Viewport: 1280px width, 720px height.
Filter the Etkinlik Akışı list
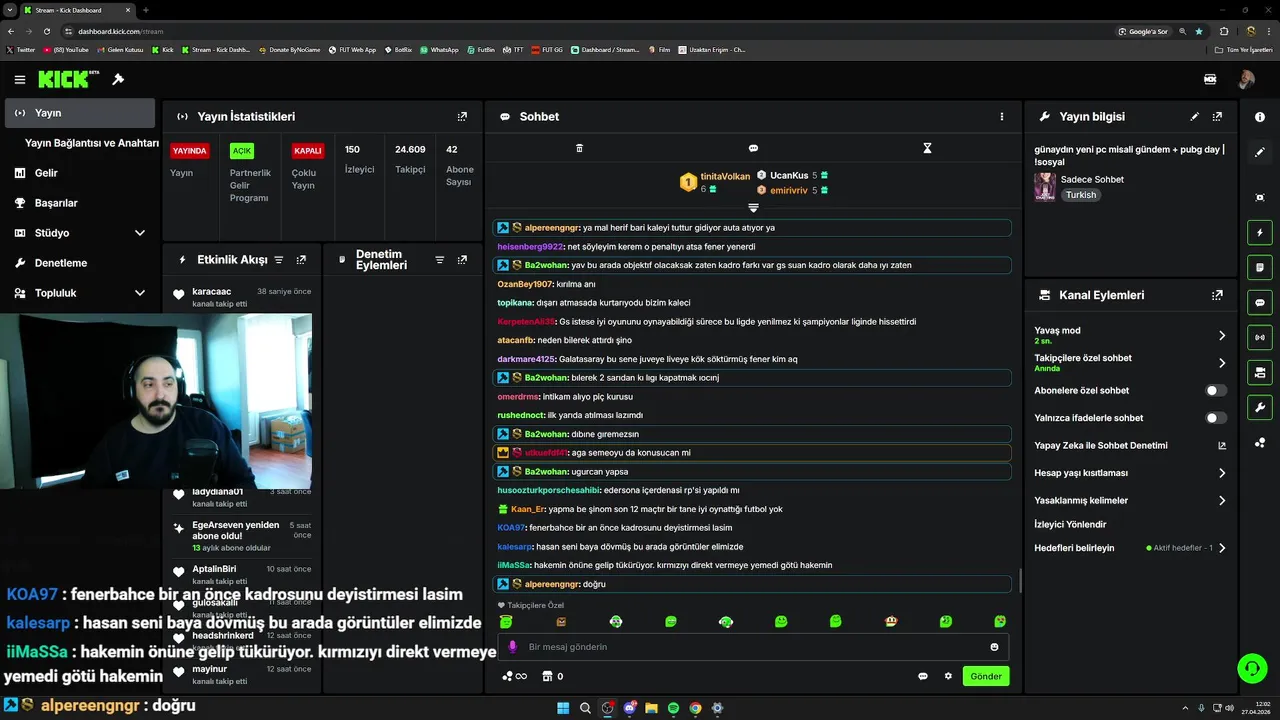pos(279,260)
